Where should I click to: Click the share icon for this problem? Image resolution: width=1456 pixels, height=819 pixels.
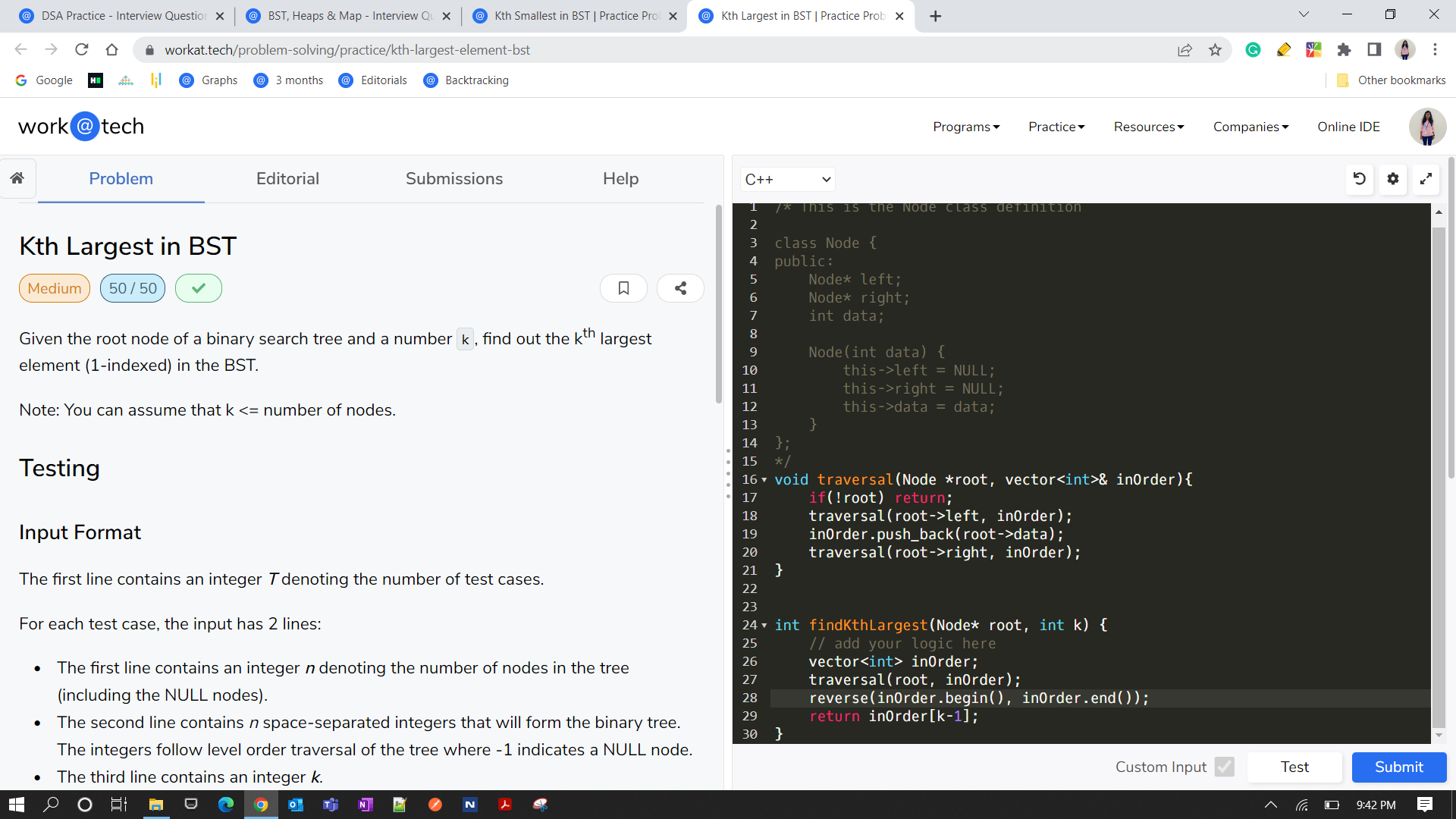(680, 289)
